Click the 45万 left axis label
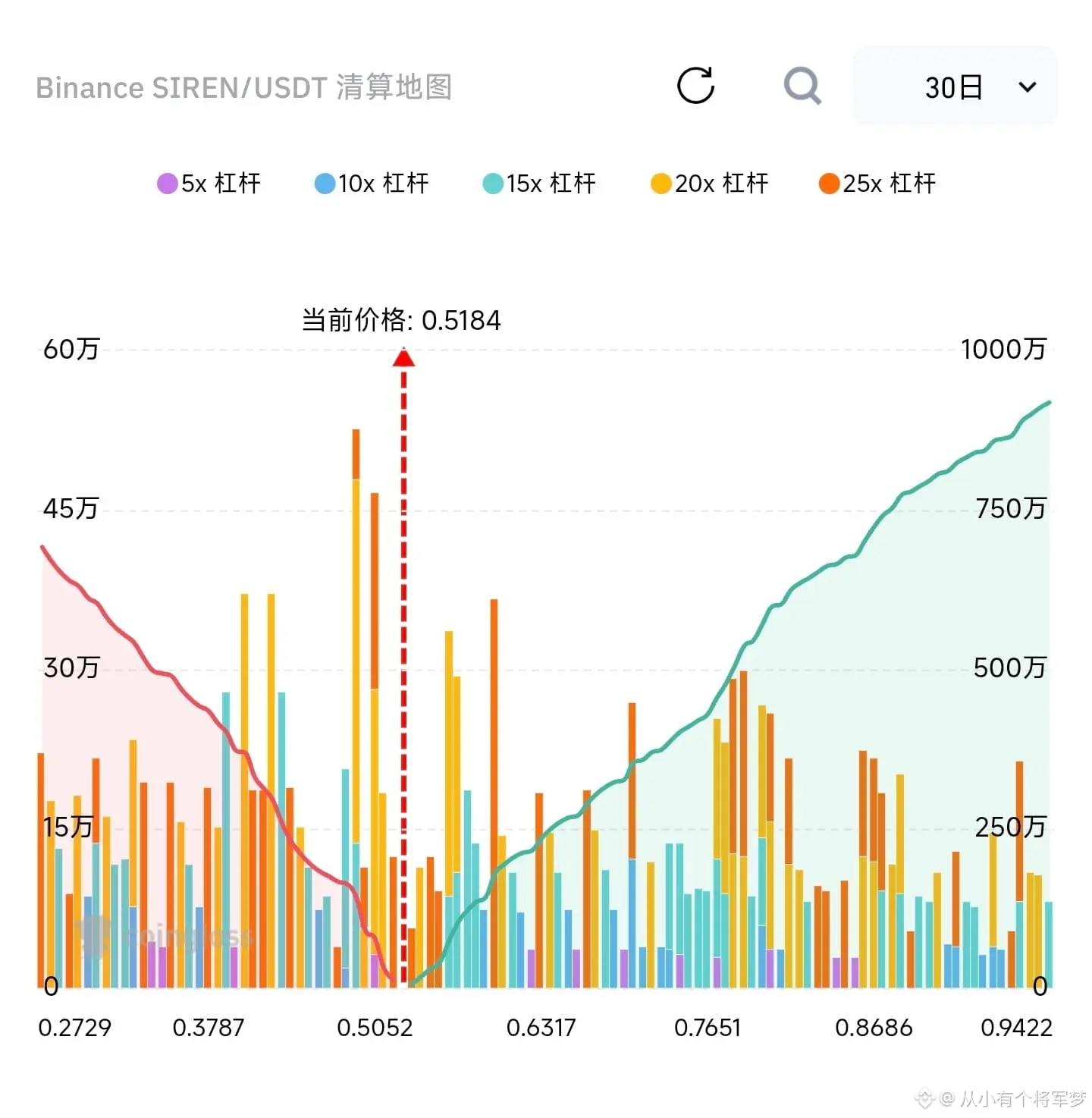This screenshot has height=1118, width=1092. click(71, 508)
